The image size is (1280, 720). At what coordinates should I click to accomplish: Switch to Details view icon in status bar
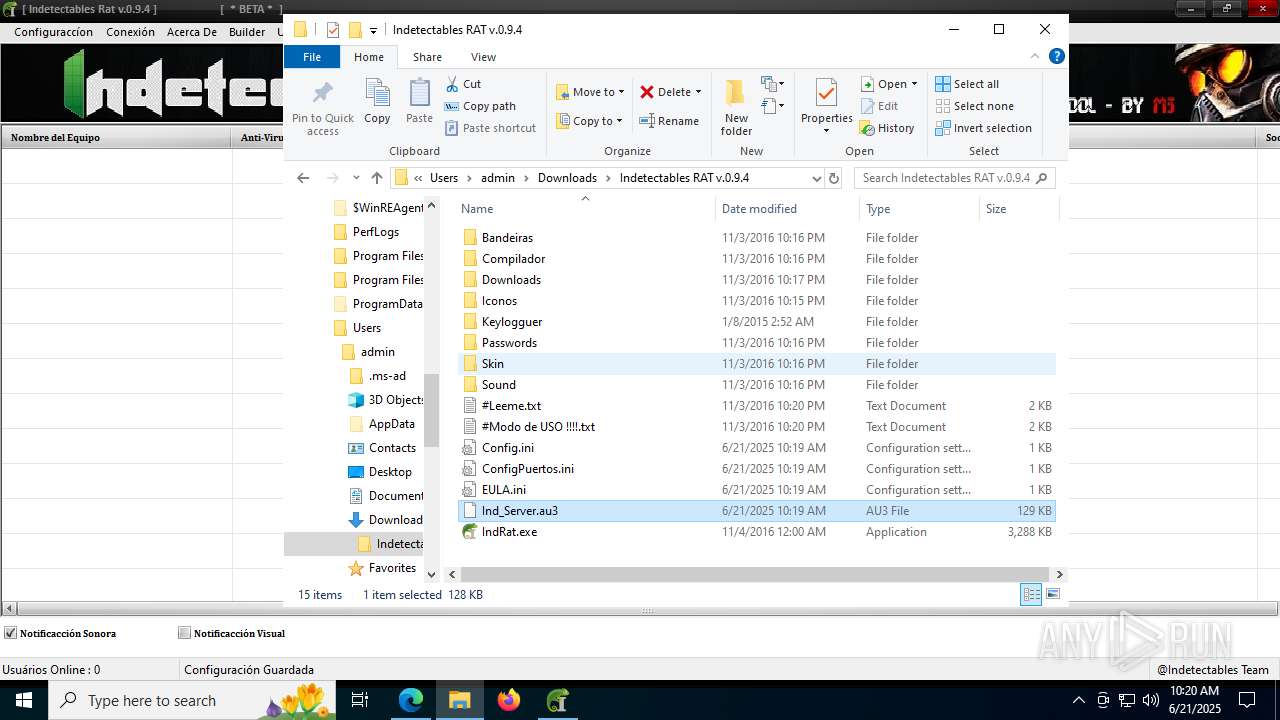tap(1031, 595)
